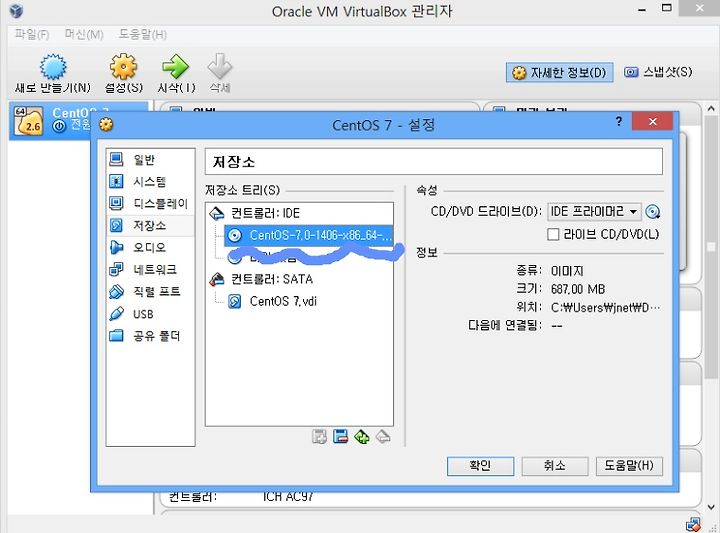Click the add controller icon below storage tree
Viewport: 720px width, 533px height.
tap(362, 436)
